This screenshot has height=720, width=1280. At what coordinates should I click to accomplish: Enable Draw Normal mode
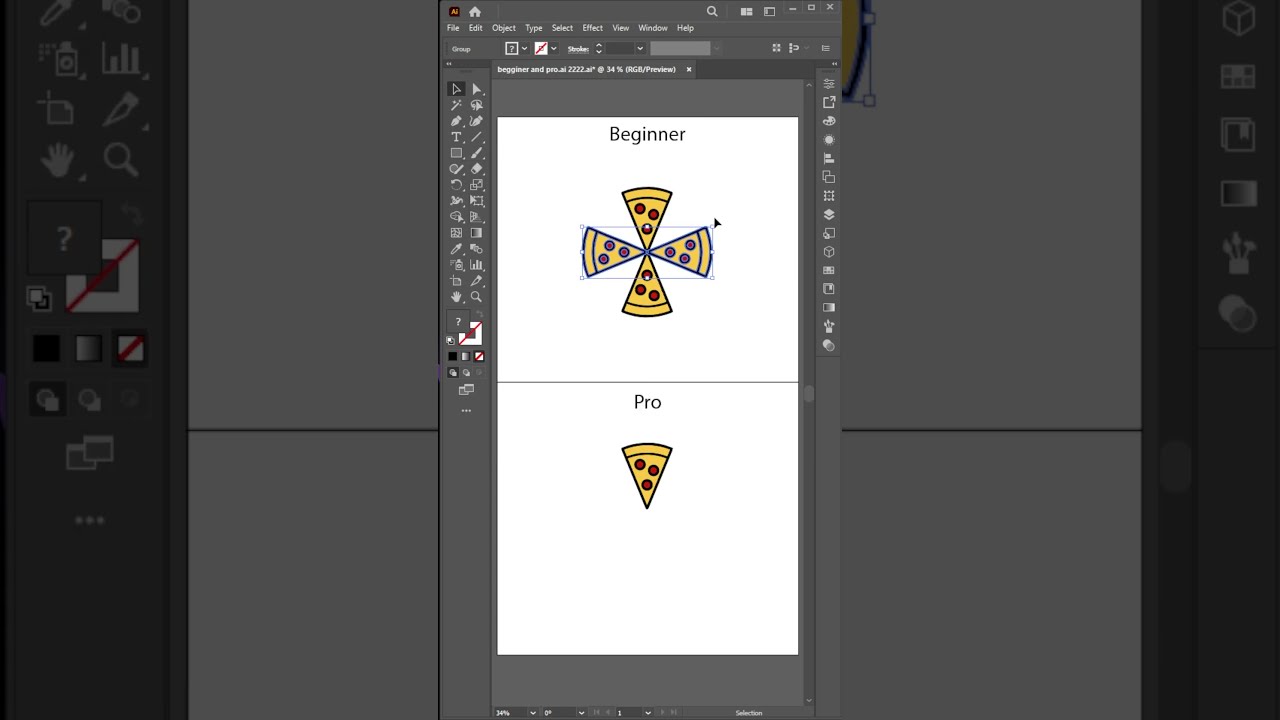(452, 372)
